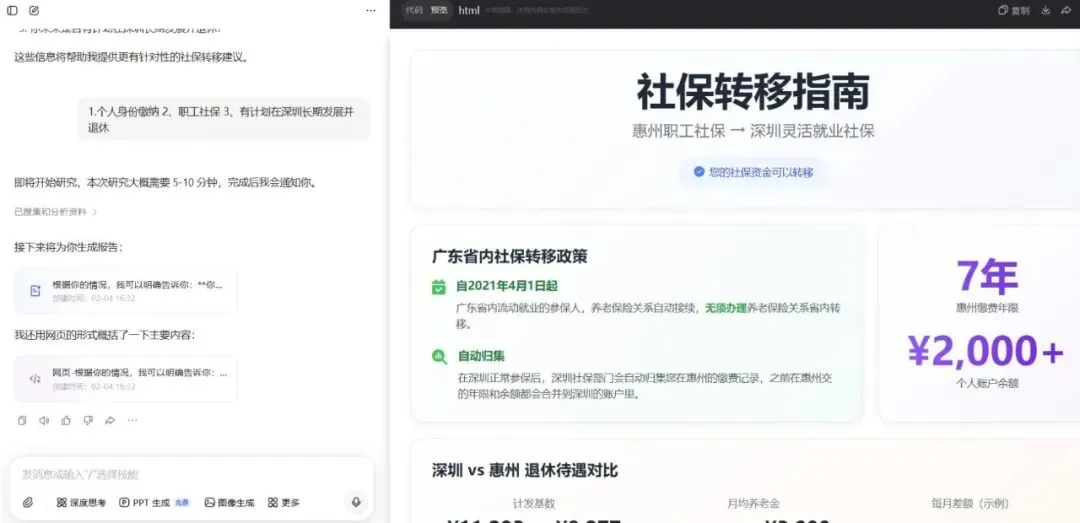The image size is (1080, 523).
Task: Open the chat header three-dot menu
Action: pos(371,10)
